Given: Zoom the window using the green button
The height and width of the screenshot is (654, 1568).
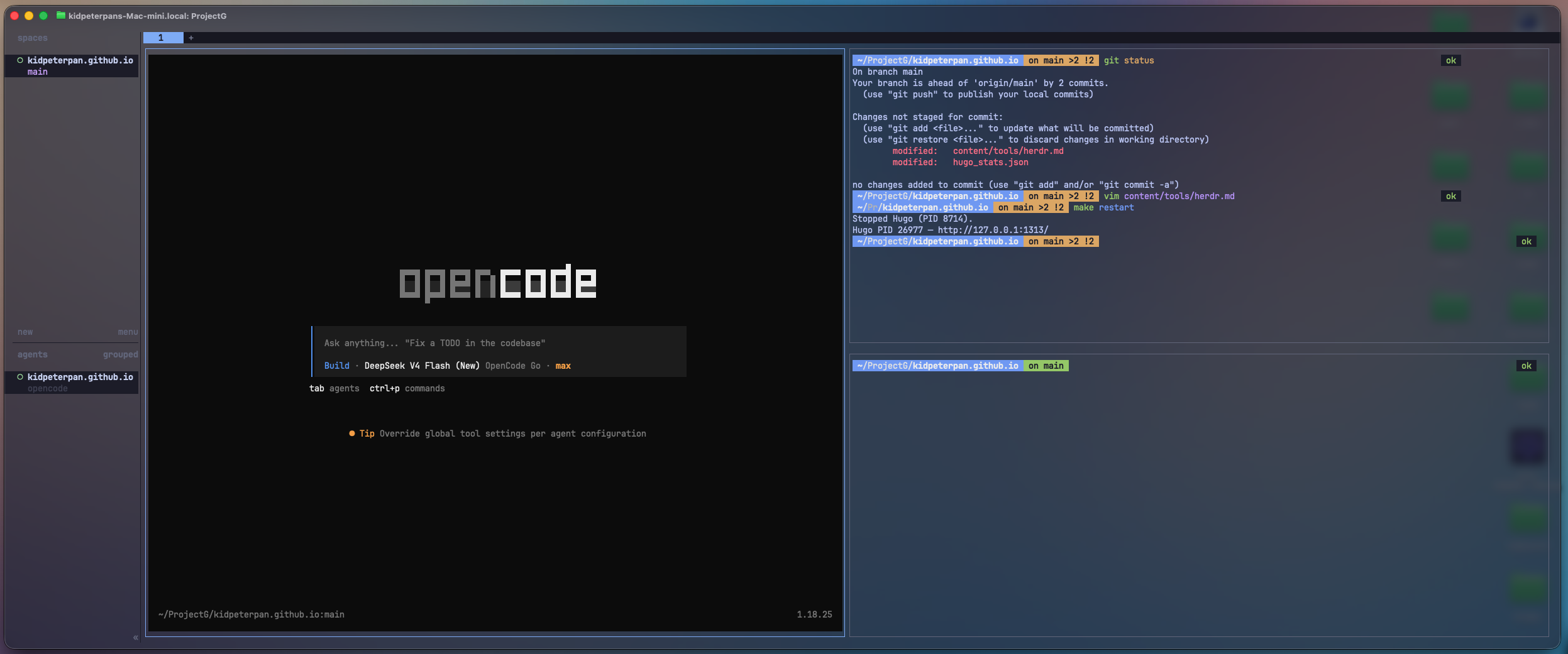Looking at the screenshot, I should click(x=43, y=16).
